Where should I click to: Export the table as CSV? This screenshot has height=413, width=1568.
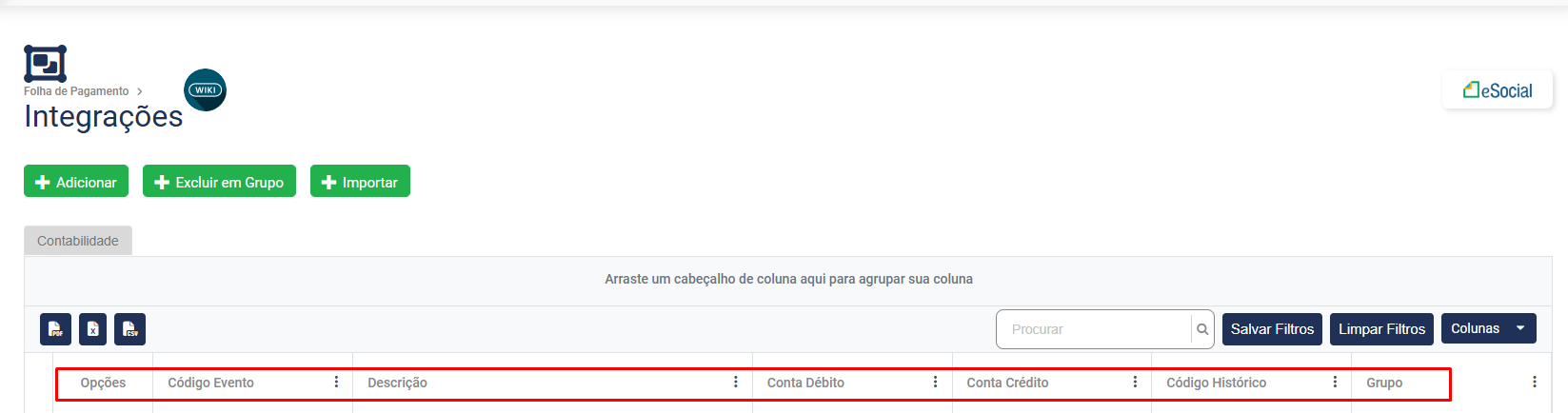(x=129, y=329)
